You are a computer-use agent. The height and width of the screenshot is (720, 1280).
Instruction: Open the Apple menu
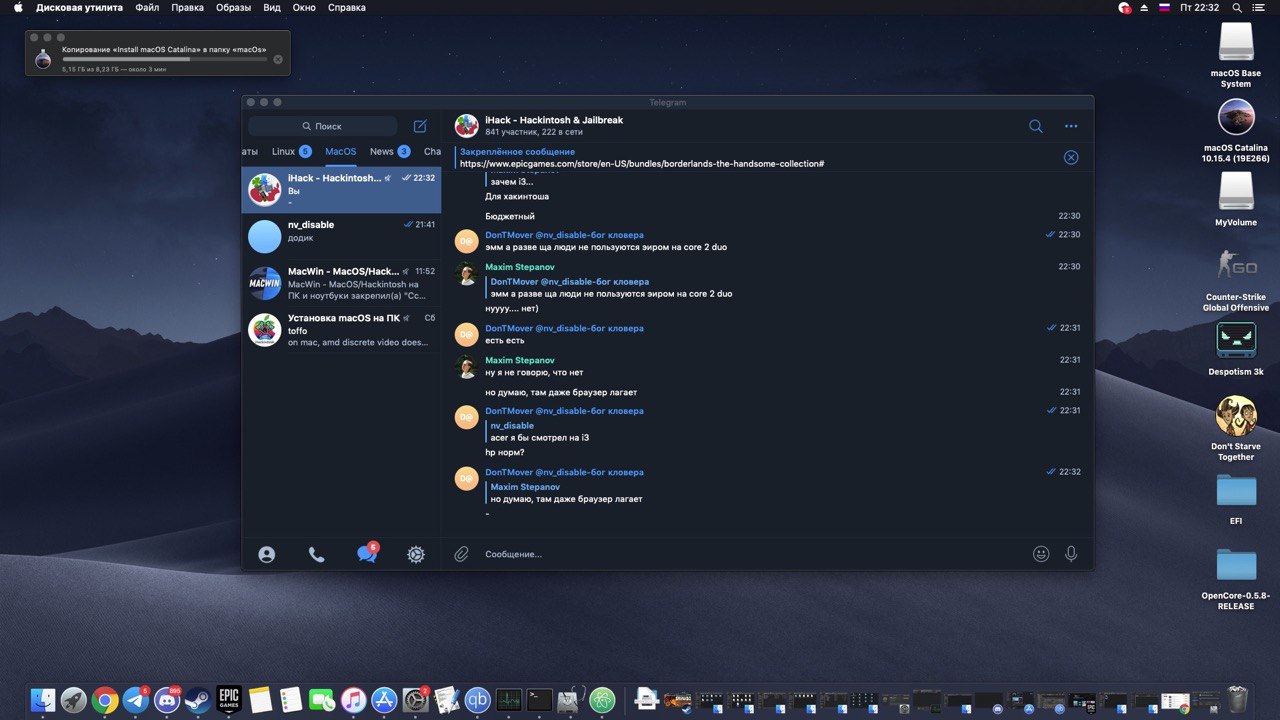point(18,7)
